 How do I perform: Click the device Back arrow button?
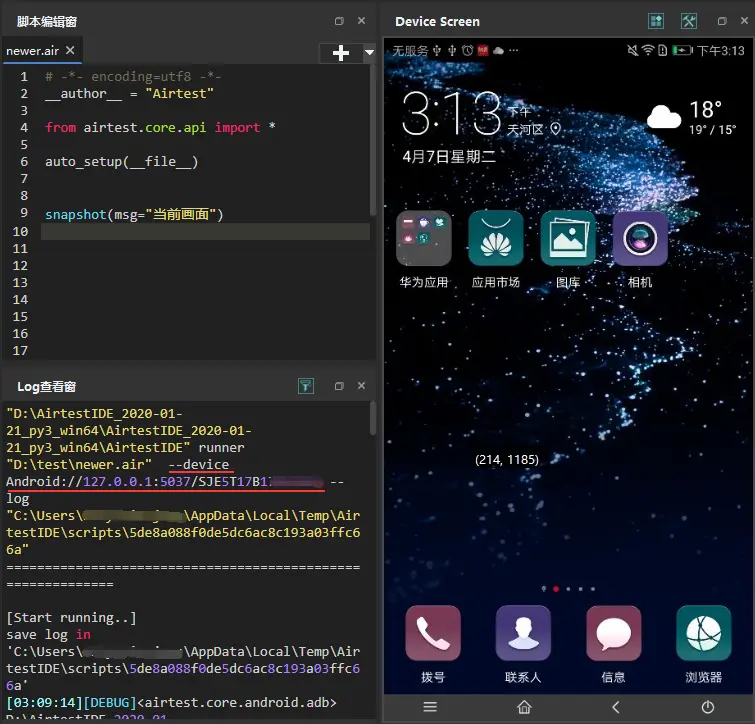pos(615,707)
